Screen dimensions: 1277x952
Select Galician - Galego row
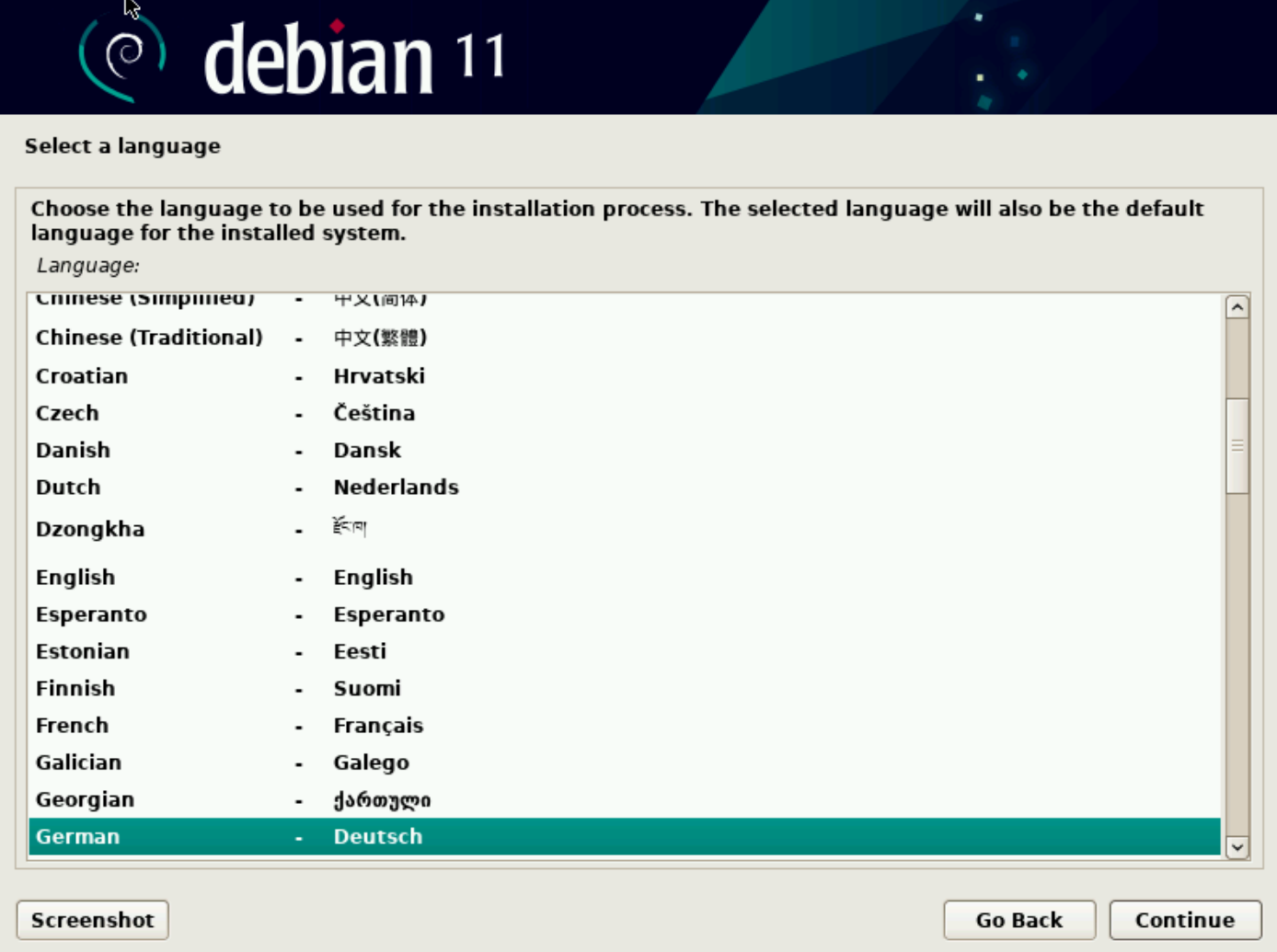click(x=625, y=763)
